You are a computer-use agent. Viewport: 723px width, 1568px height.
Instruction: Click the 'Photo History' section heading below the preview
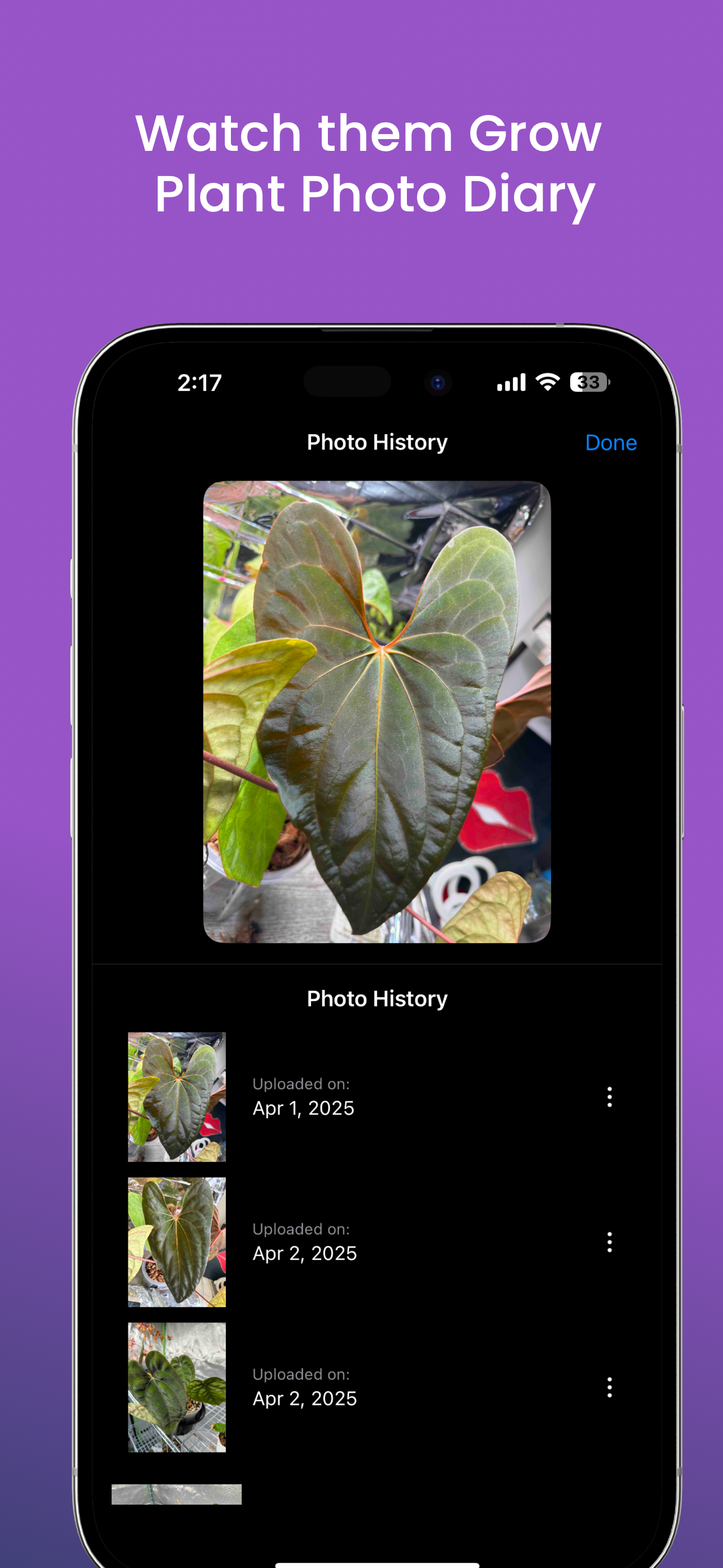(377, 998)
